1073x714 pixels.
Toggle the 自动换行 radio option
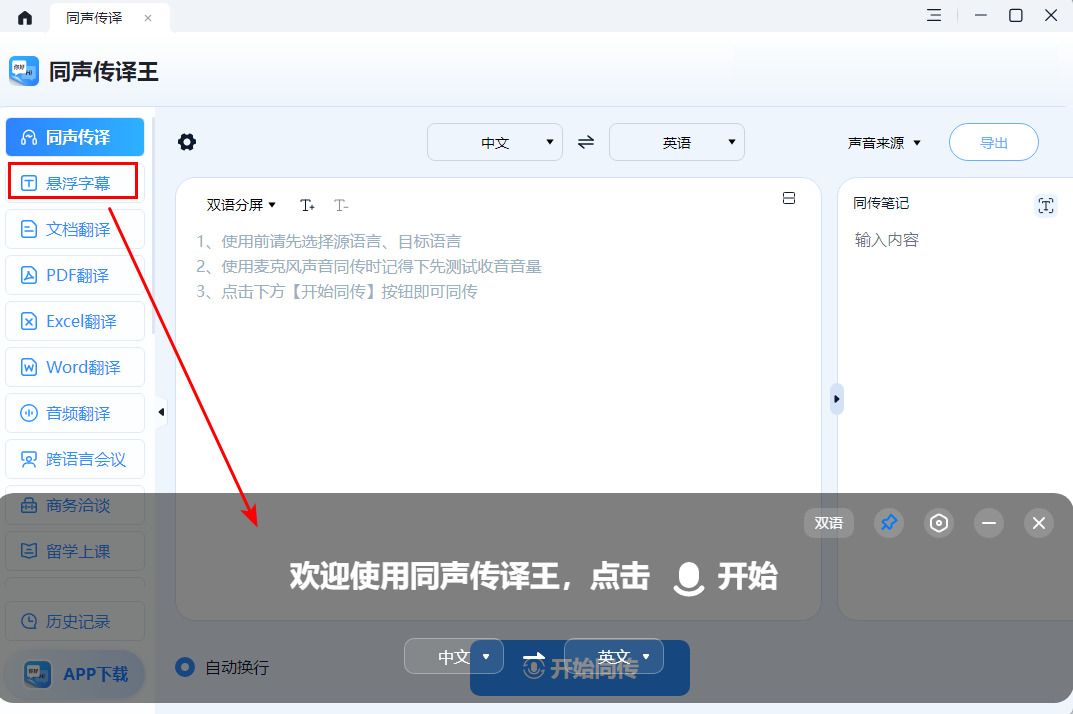tap(185, 667)
